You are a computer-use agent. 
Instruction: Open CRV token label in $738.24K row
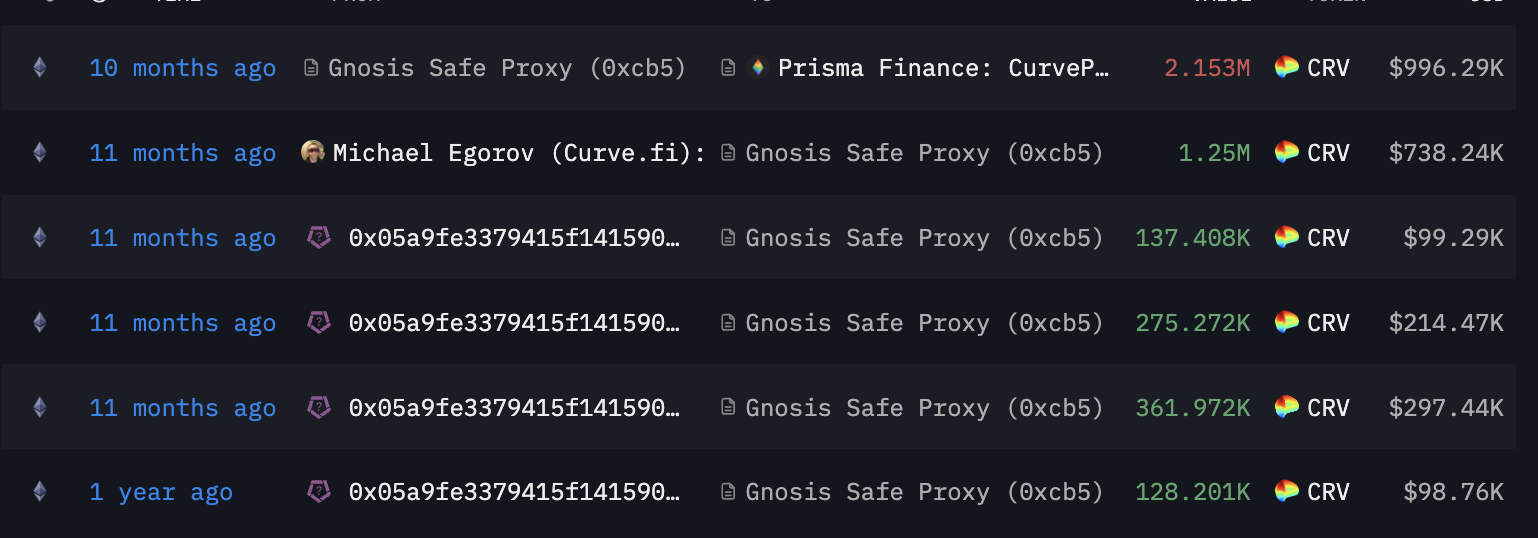click(x=1329, y=153)
